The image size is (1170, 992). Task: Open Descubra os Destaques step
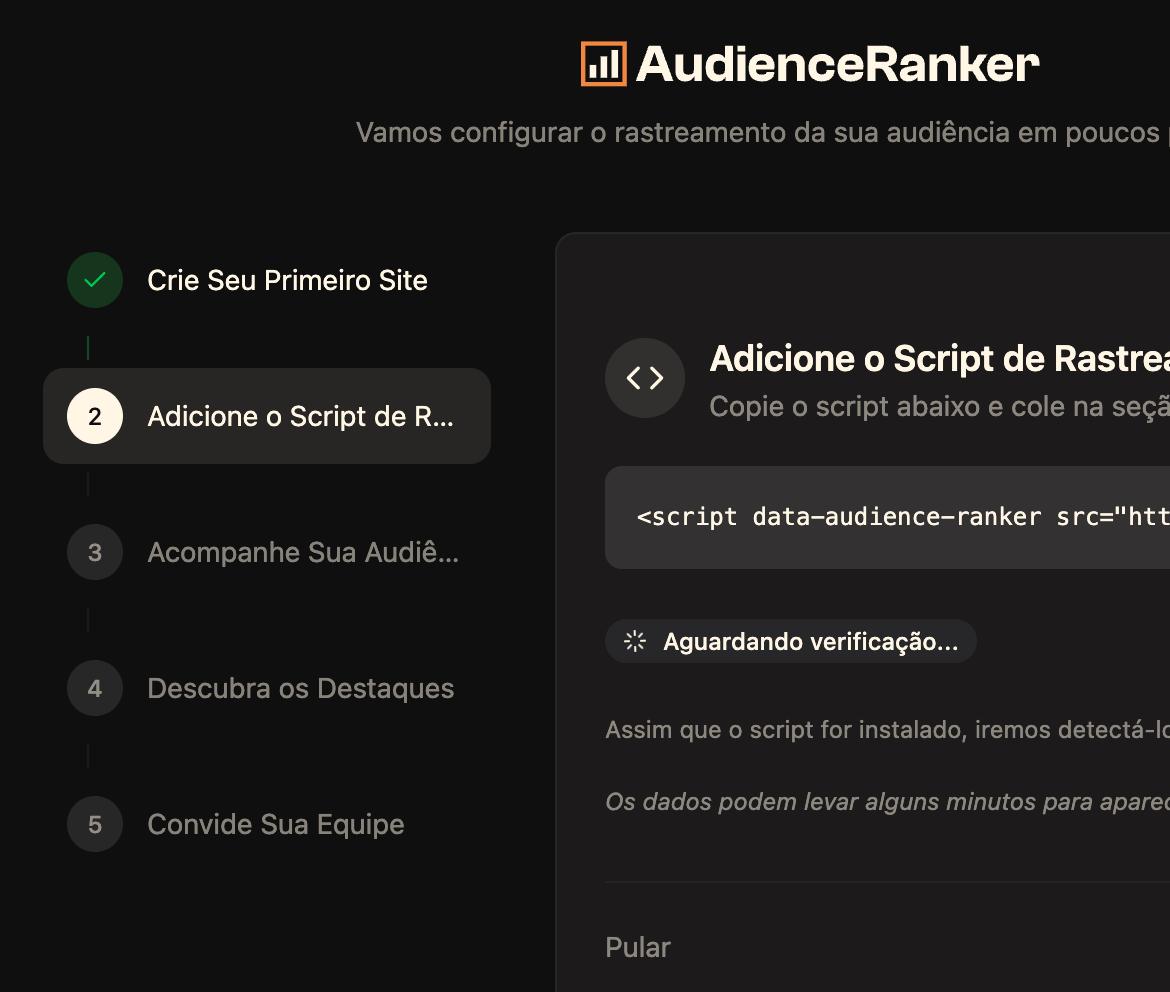tap(300, 688)
